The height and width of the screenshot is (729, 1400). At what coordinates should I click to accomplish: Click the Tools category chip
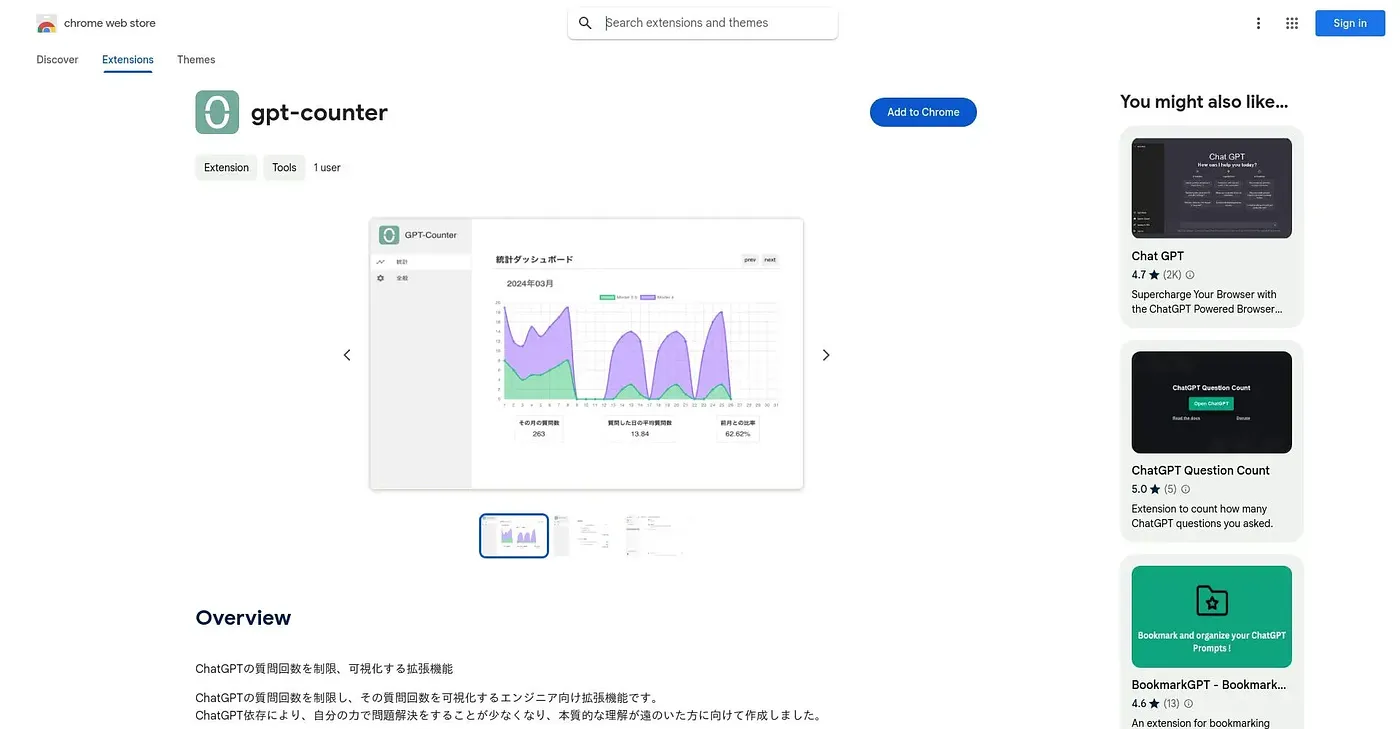pyautogui.click(x=284, y=168)
